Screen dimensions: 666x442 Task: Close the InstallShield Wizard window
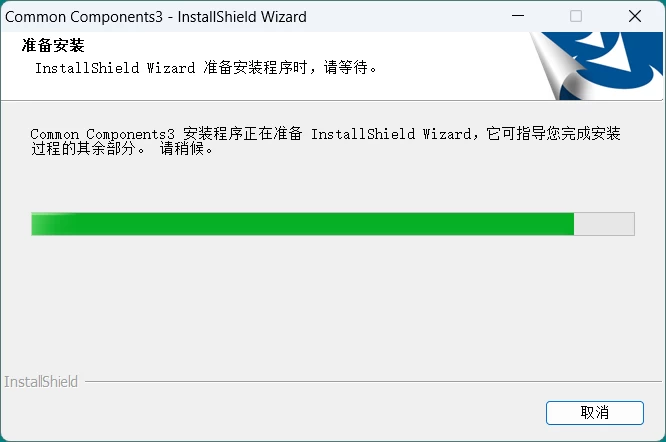635,17
